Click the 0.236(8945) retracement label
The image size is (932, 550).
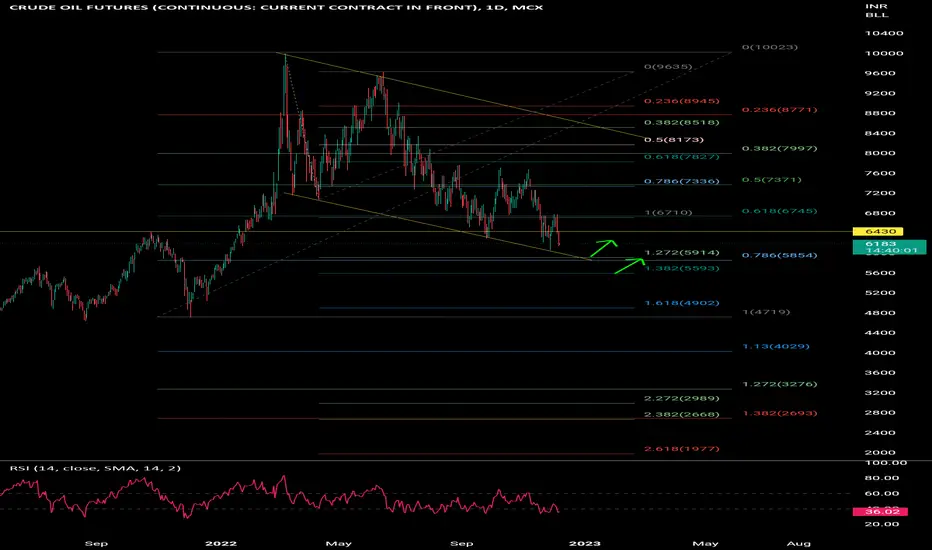(682, 101)
